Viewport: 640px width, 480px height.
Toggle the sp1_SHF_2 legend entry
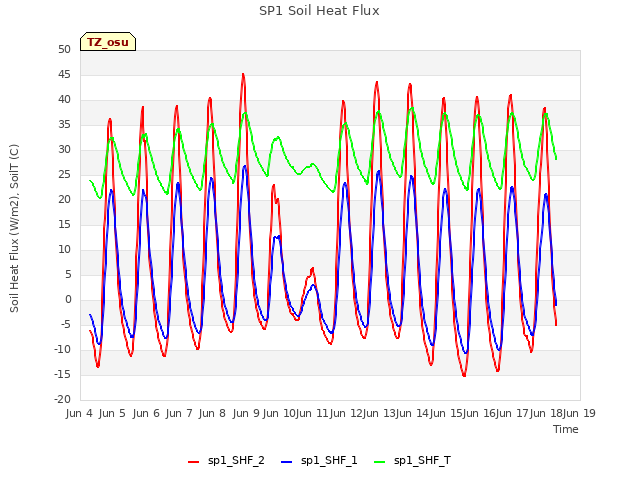pyautogui.click(x=226, y=461)
